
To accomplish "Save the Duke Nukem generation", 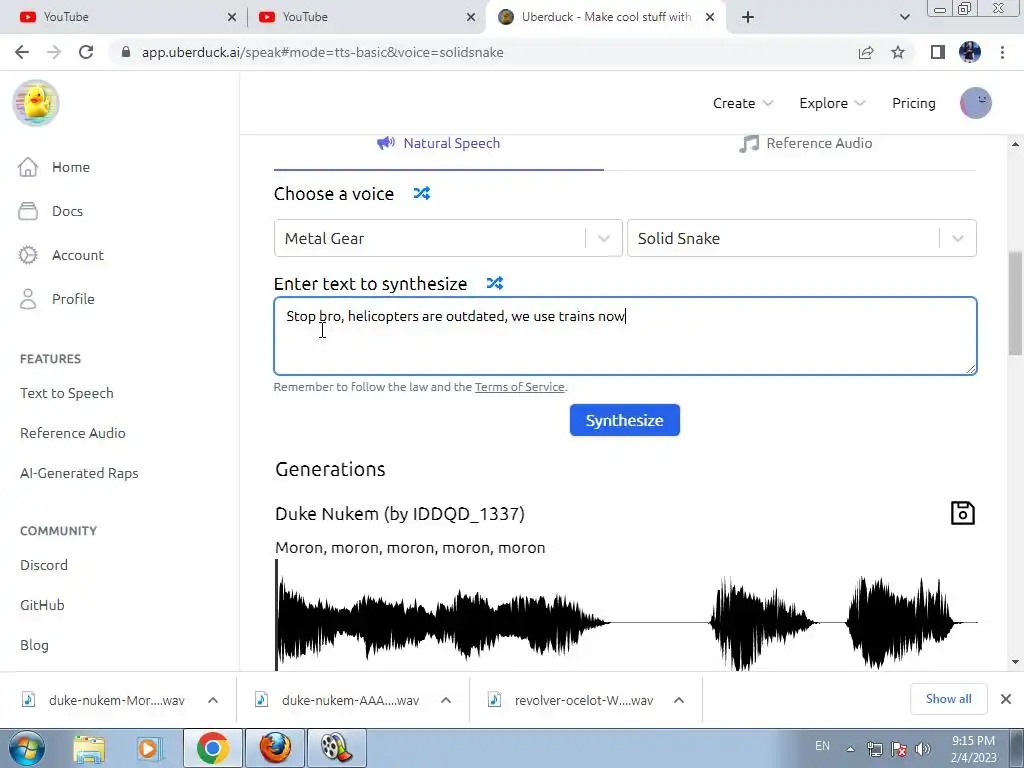I will (x=962, y=513).
